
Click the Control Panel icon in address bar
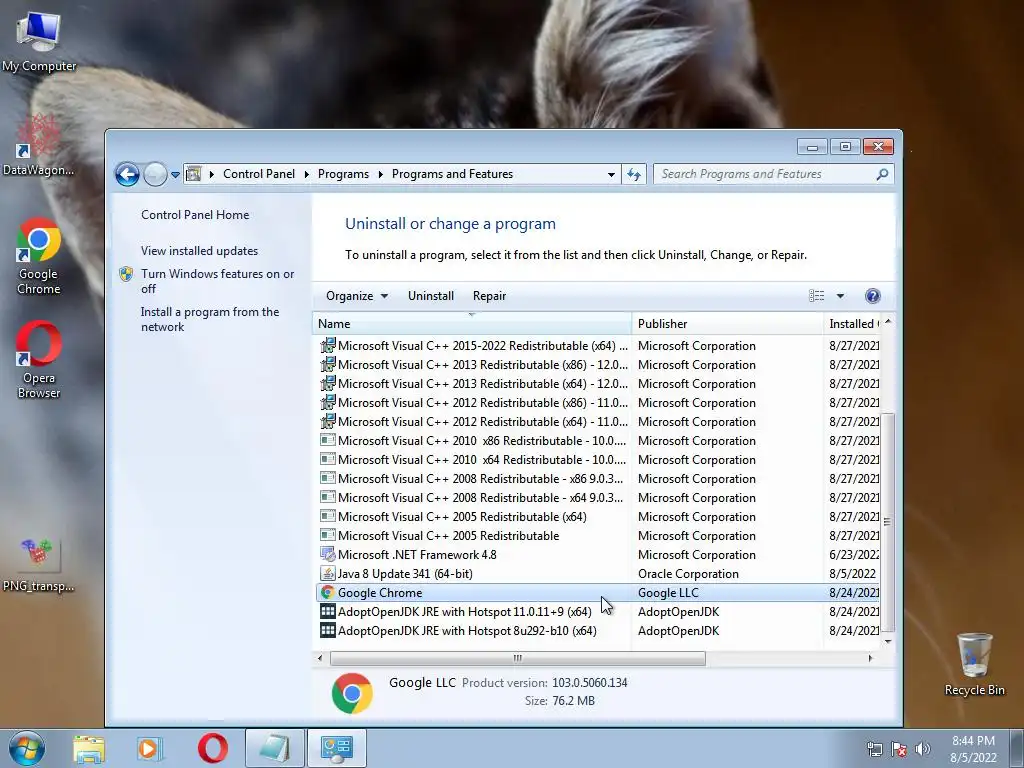point(193,174)
